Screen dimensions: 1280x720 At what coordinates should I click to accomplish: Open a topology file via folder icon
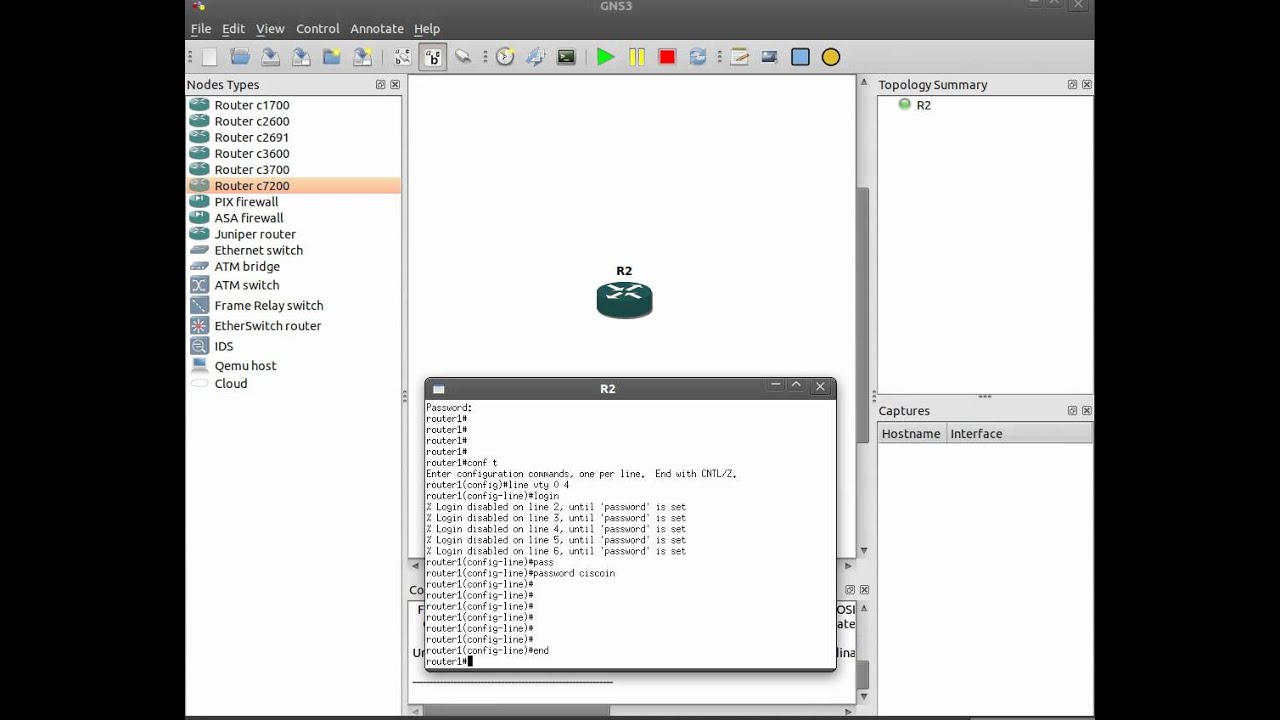240,57
